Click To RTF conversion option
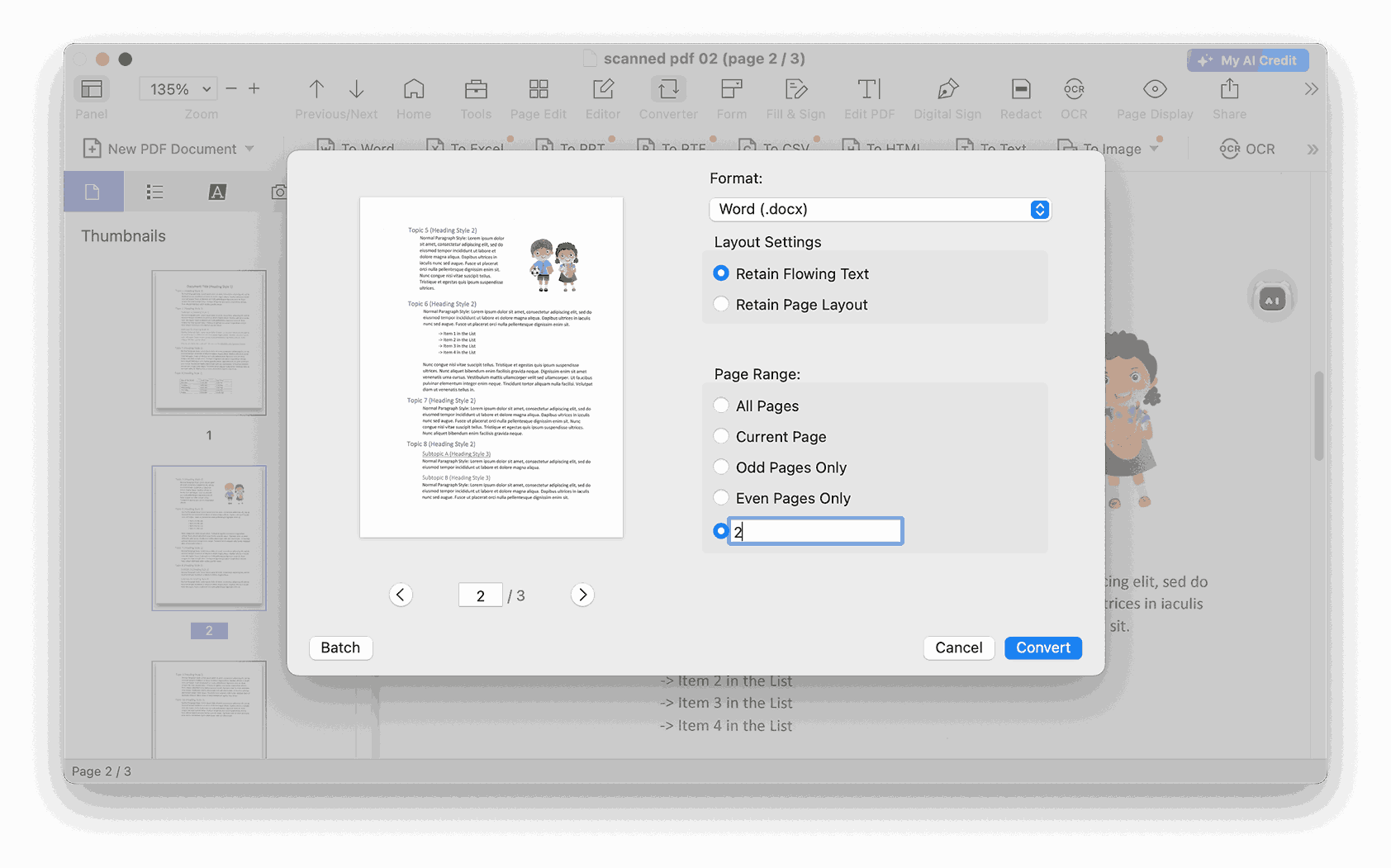 [672, 147]
